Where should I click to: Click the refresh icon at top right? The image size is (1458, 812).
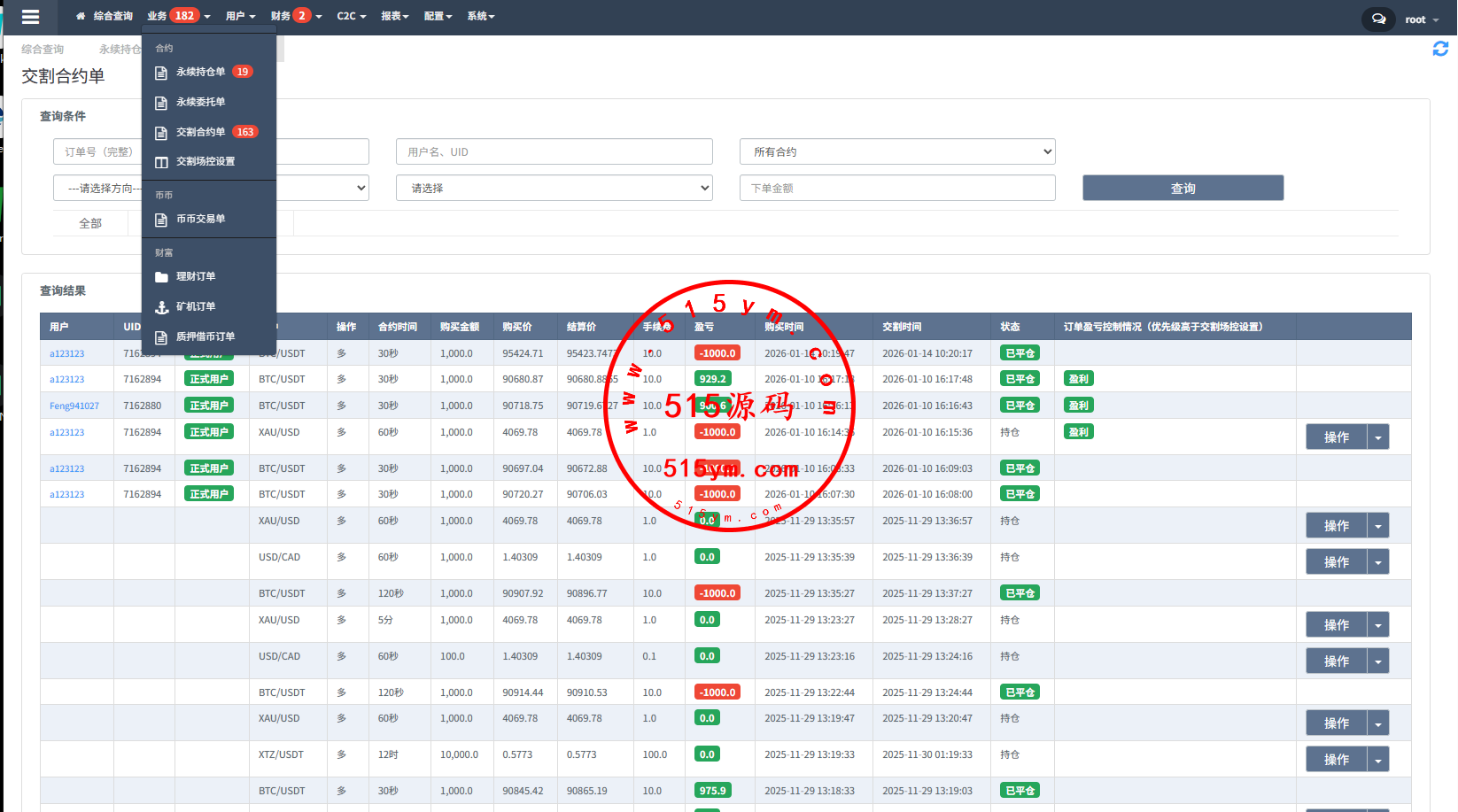pyautogui.click(x=1440, y=50)
